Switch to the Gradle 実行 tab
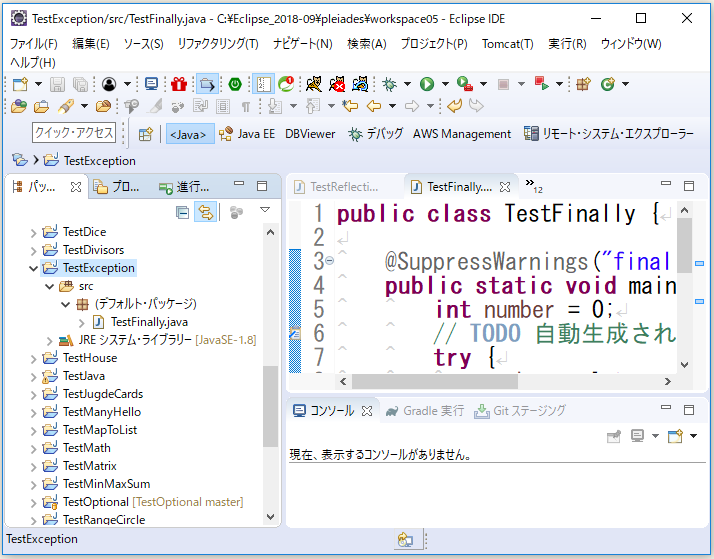The height and width of the screenshot is (559, 714). [425, 411]
